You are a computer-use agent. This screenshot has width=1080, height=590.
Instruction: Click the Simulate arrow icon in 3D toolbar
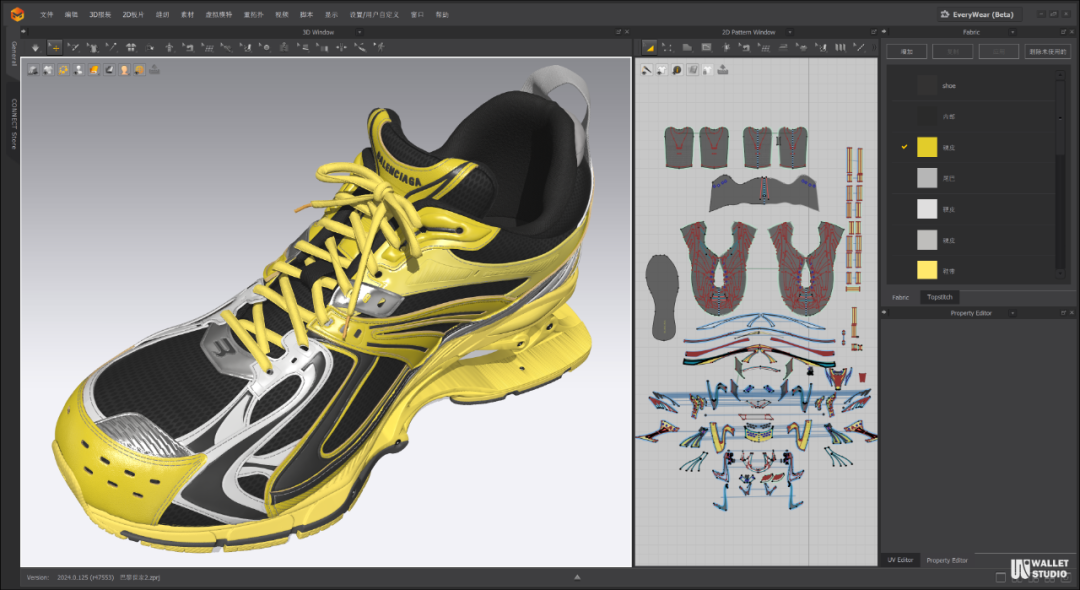click(35, 48)
